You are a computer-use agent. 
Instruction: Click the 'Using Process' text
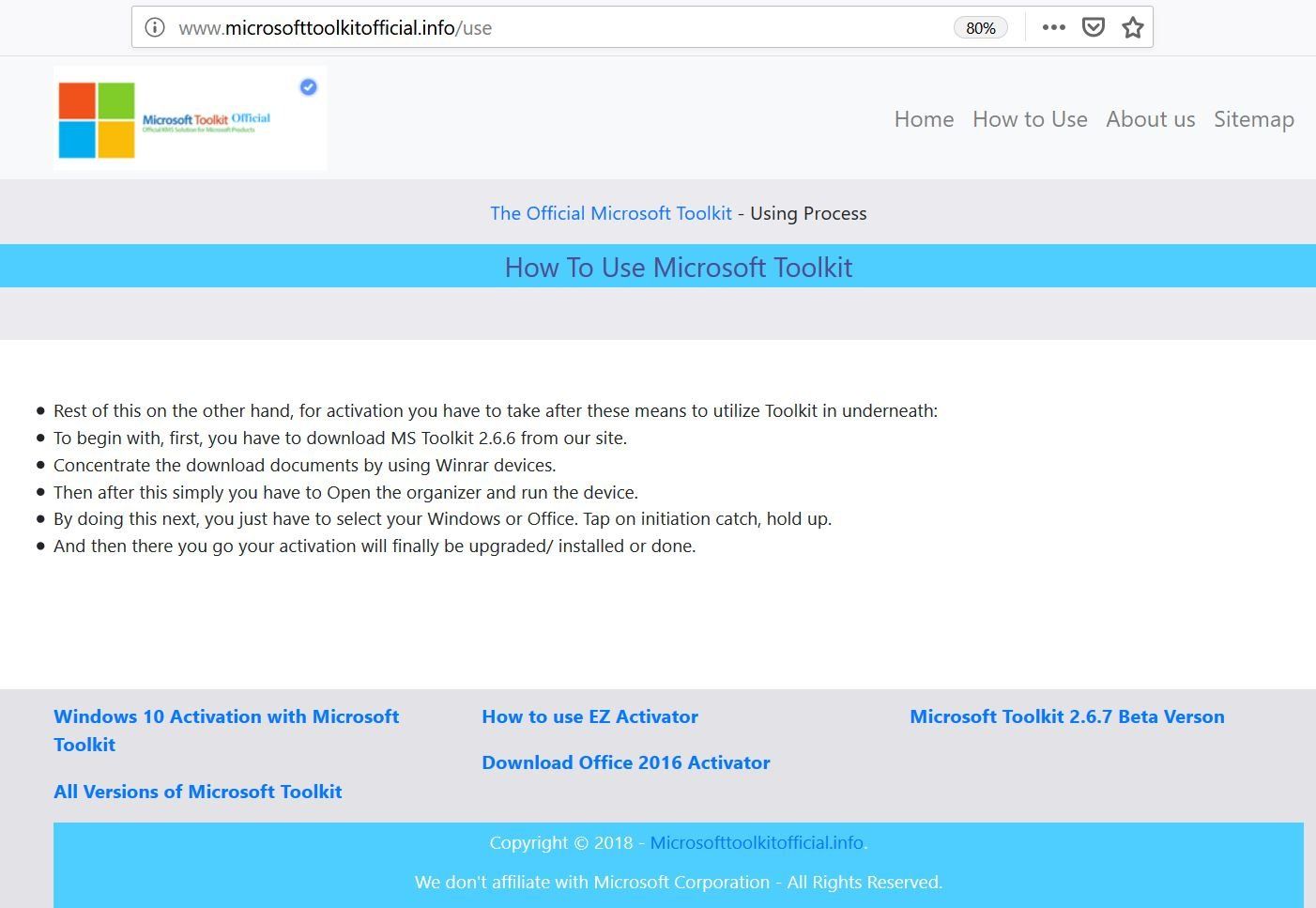coord(808,213)
